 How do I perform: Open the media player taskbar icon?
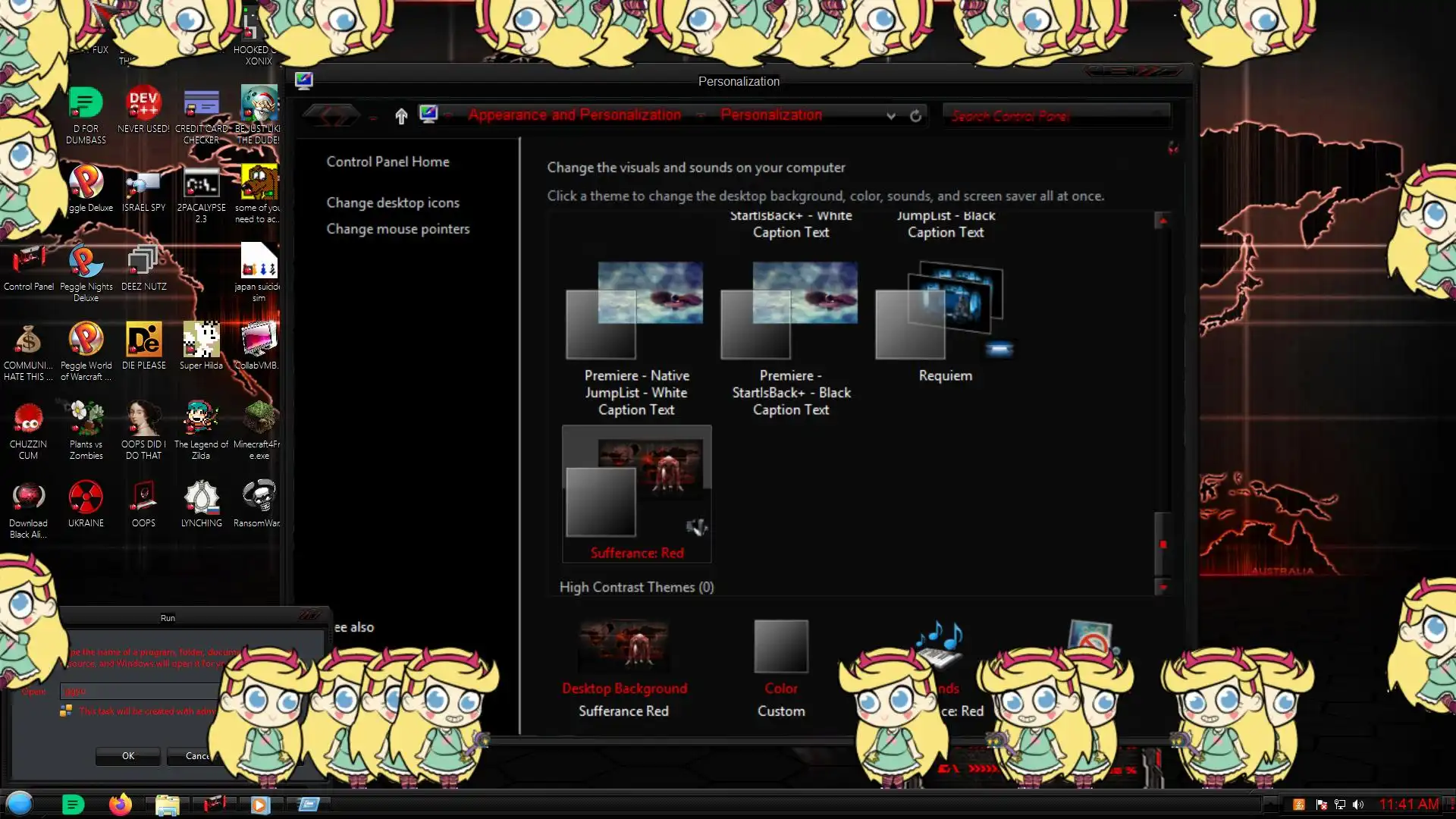(259, 805)
